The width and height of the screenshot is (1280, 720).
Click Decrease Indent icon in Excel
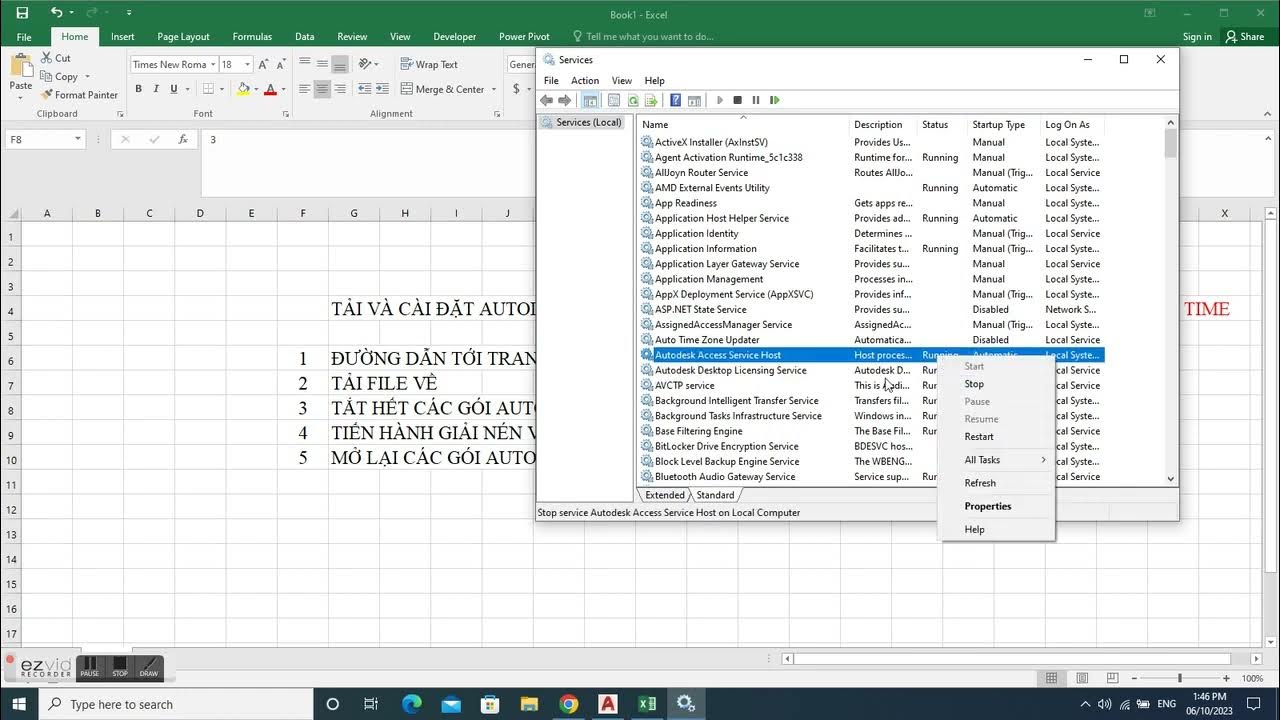(365, 89)
